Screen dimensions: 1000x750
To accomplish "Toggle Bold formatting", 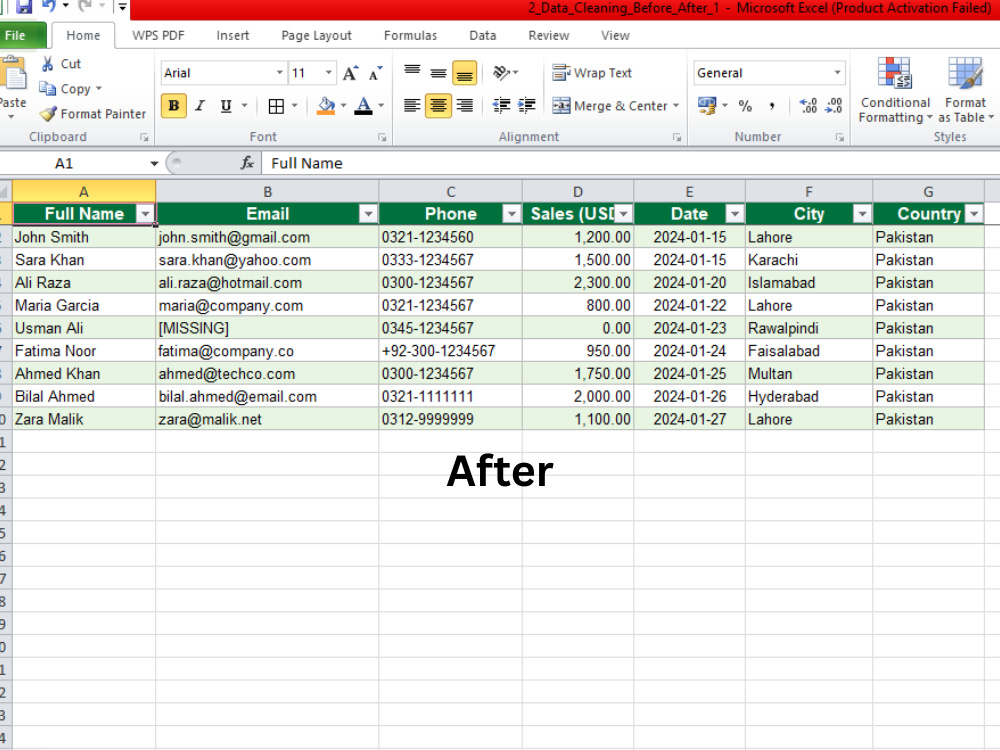I will 173,106.
